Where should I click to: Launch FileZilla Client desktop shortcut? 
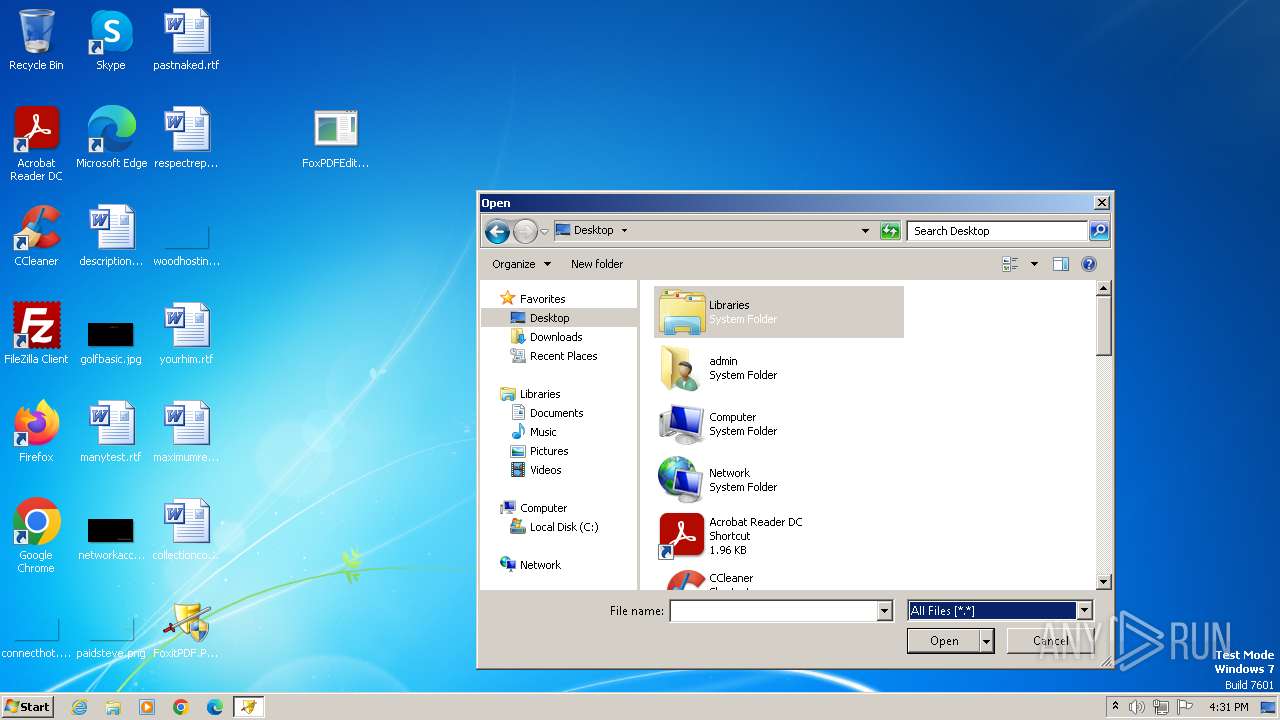click(x=36, y=334)
